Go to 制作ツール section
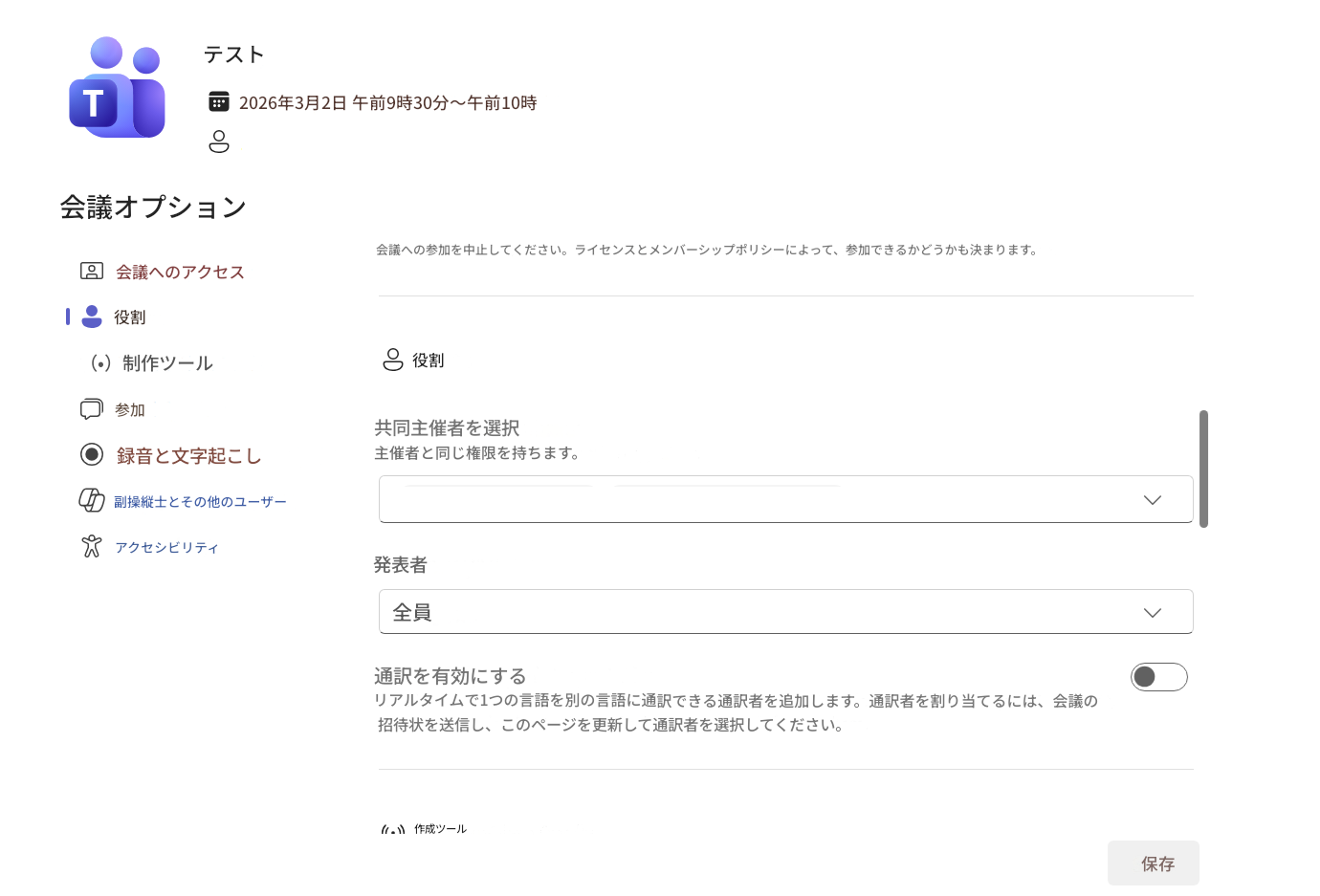This screenshot has width=1320, height=896. click(x=167, y=363)
